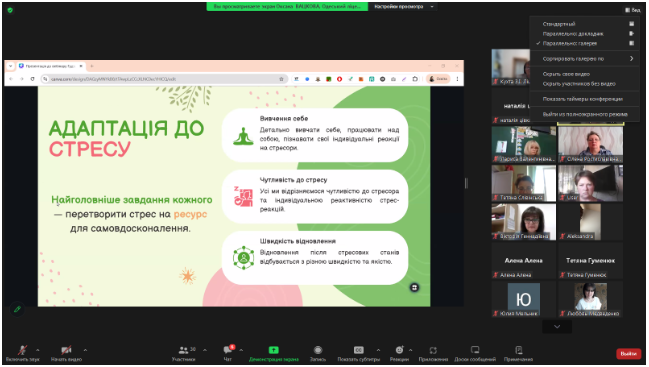Open Доски сообщений whiteboards
649x367 pixels.
click(475, 353)
